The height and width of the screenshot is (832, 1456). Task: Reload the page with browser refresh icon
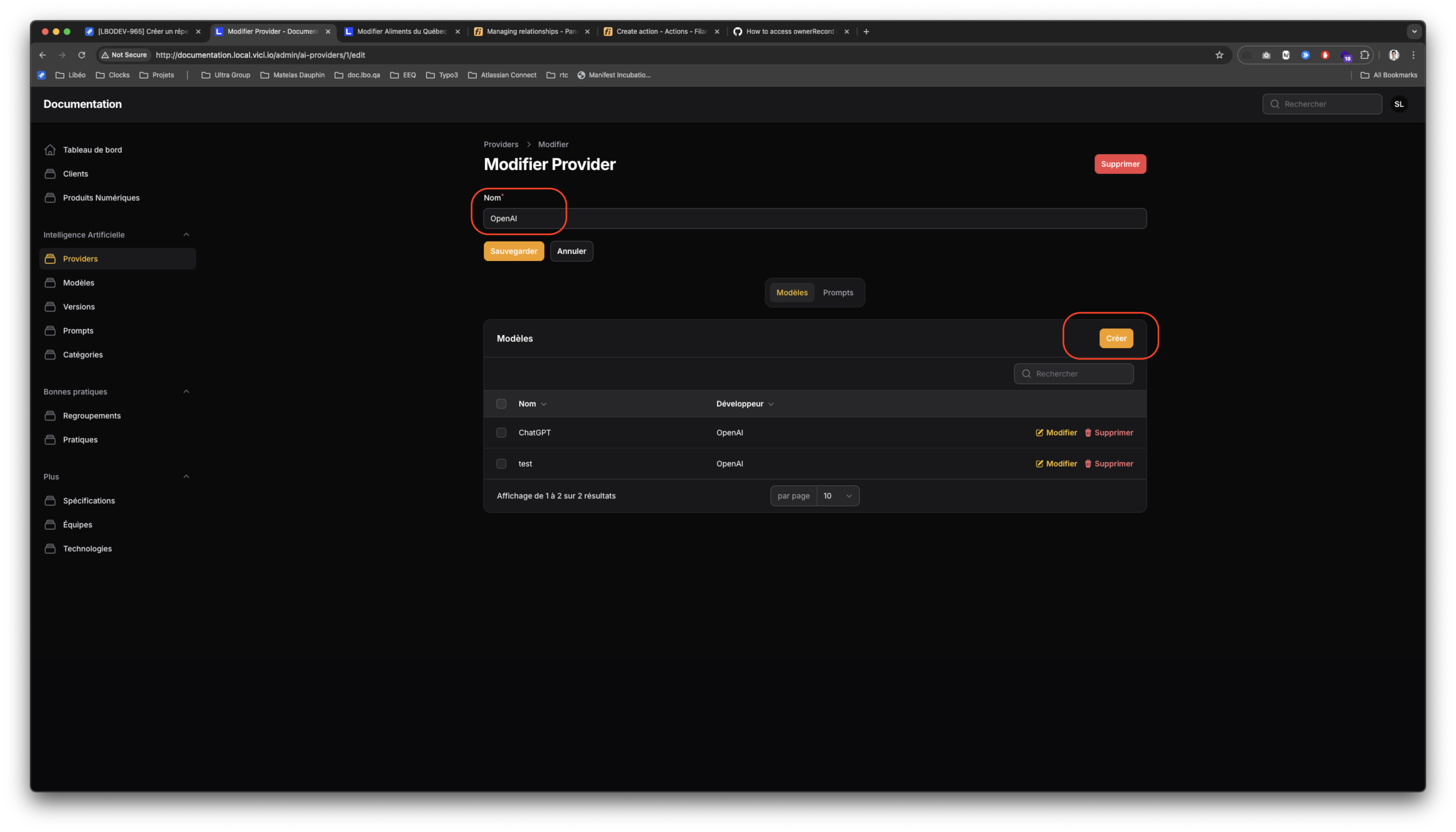pos(82,55)
